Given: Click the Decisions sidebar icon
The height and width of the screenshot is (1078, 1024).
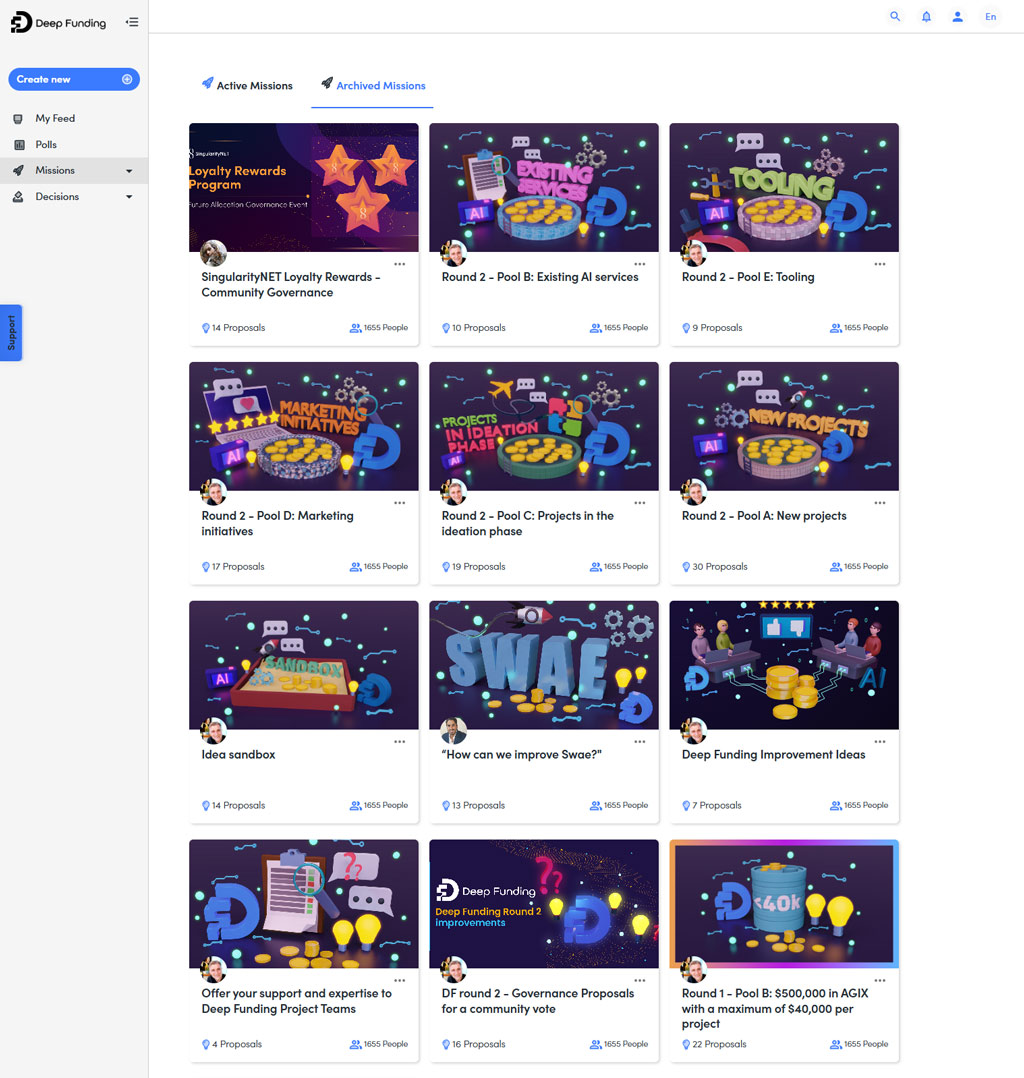Looking at the screenshot, I should pyautogui.click(x=19, y=197).
